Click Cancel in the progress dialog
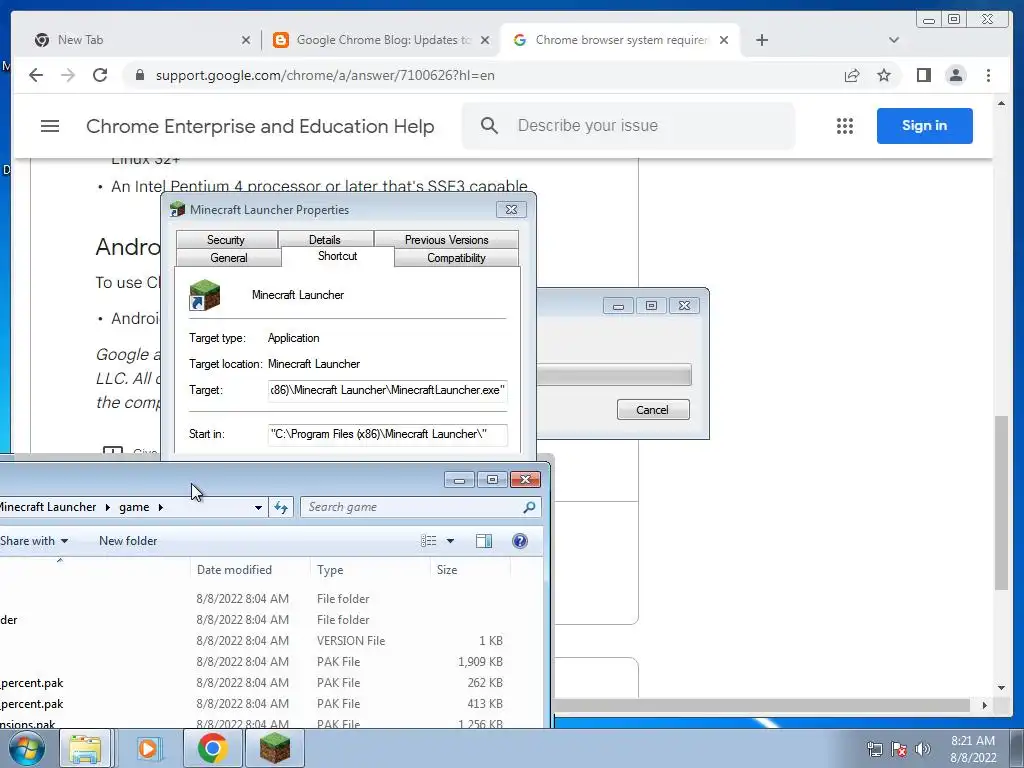The height and width of the screenshot is (768, 1024). pyautogui.click(x=652, y=409)
